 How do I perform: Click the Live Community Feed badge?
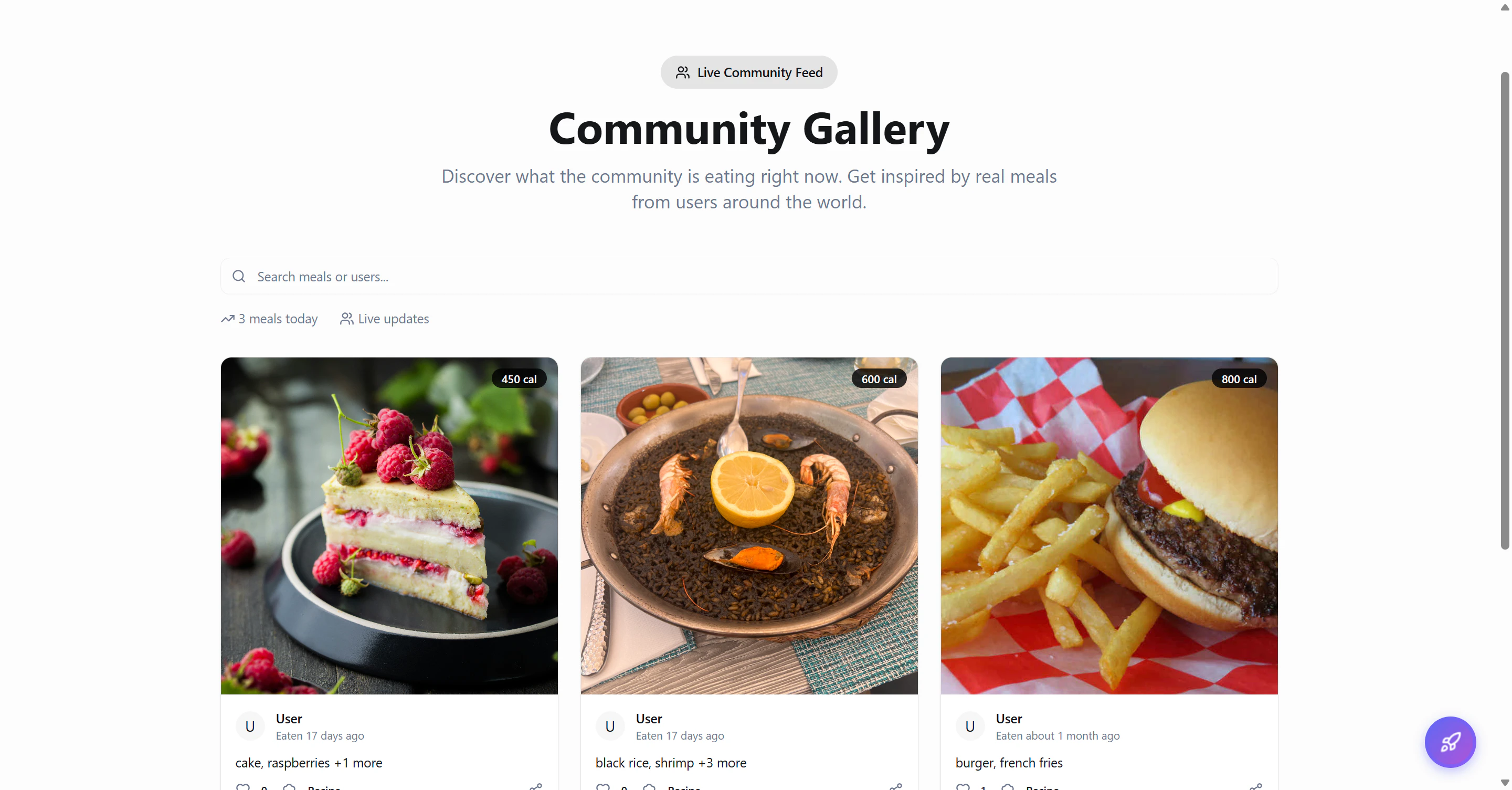(749, 72)
